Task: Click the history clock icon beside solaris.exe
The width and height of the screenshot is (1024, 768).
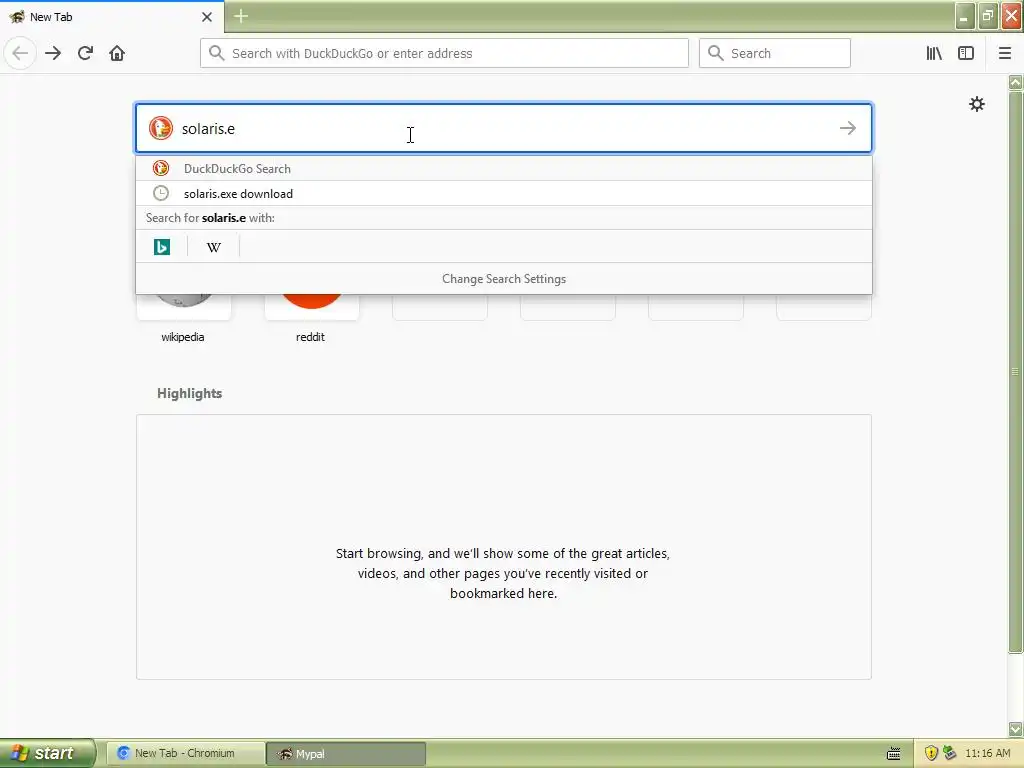Action: 161,193
